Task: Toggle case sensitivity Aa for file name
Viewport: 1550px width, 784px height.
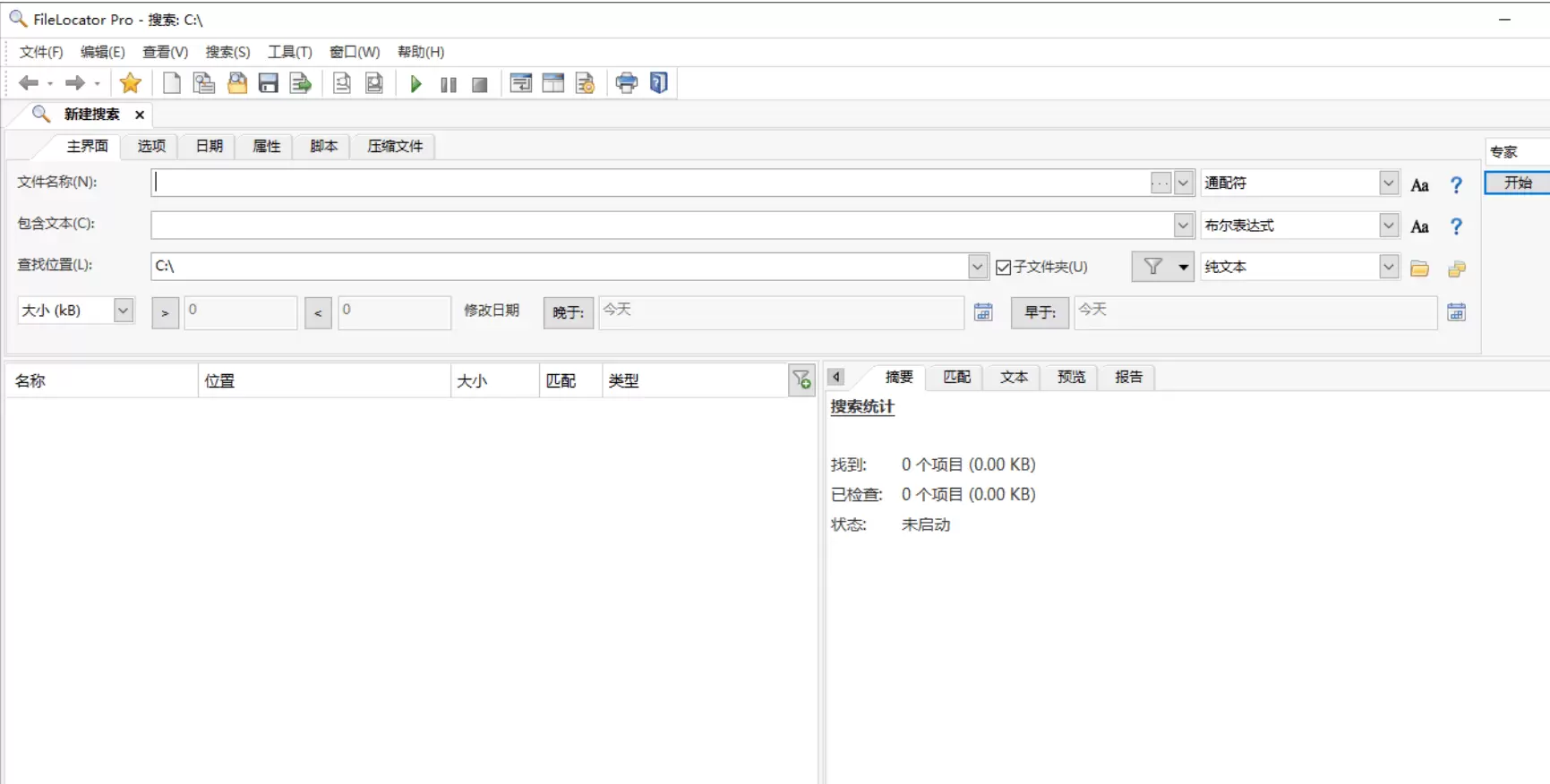Action: tap(1420, 185)
